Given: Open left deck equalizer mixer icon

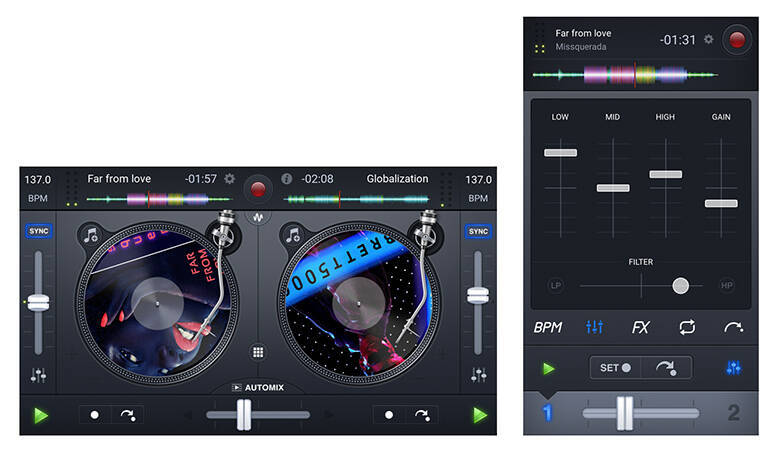Looking at the screenshot, I should click(x=38, y=375).
